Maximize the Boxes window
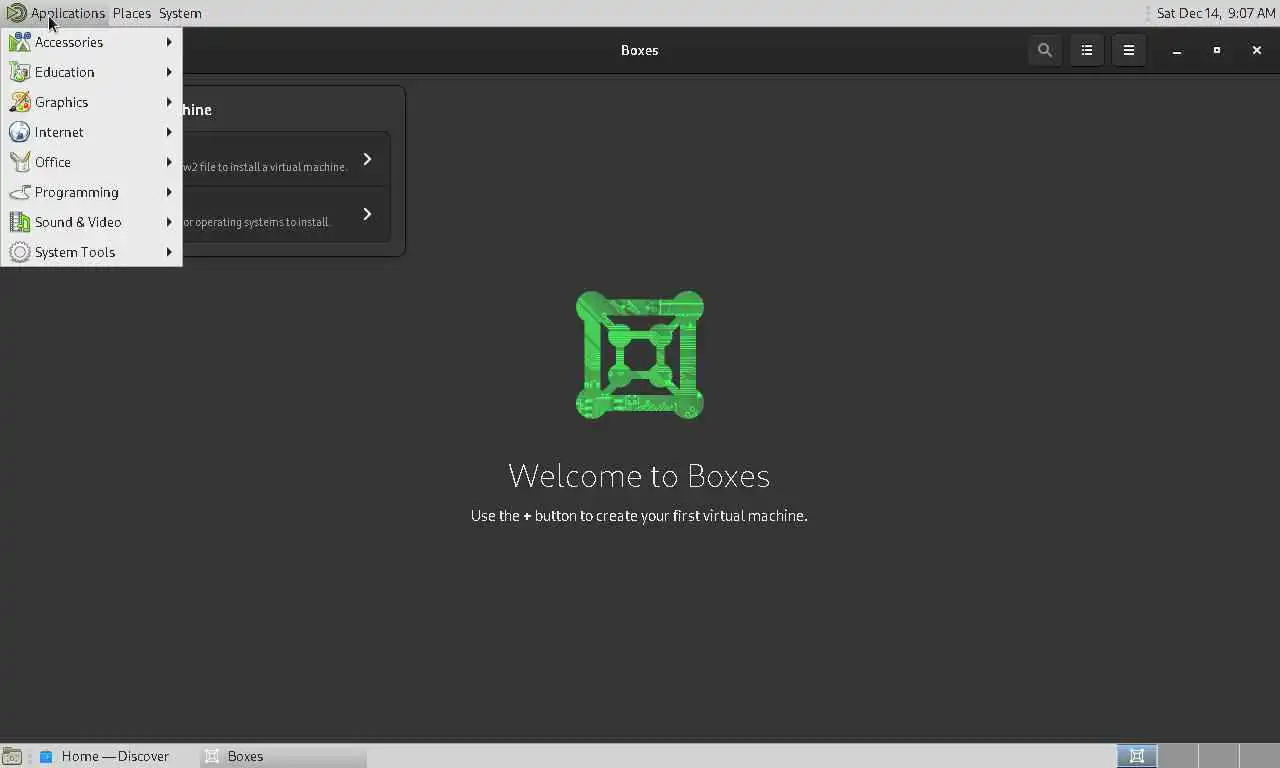Image resolution: width=1280 pixels, height=768 pixels. pos(1217,50)
